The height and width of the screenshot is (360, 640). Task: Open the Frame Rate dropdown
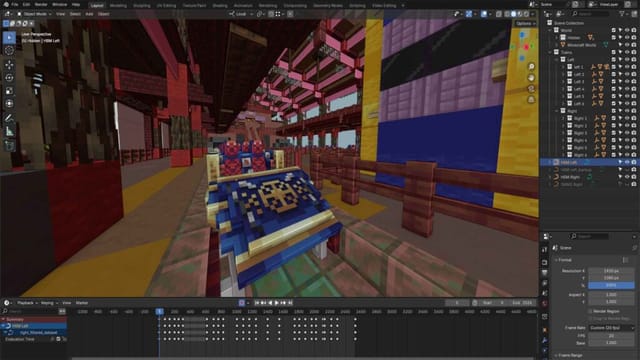point(611,328)
